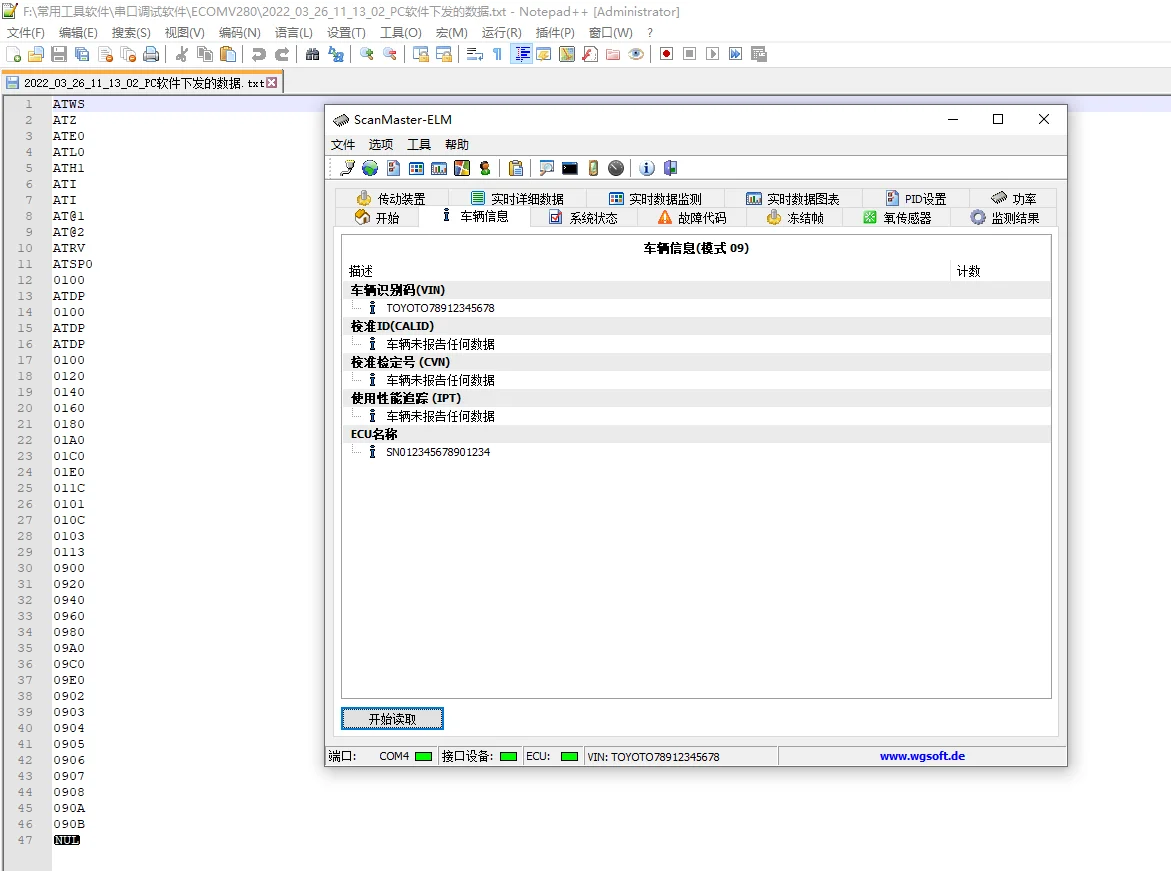Click the New file icon in Notepad++
The image size is (1171, 871).
click(x=13, y=54)
